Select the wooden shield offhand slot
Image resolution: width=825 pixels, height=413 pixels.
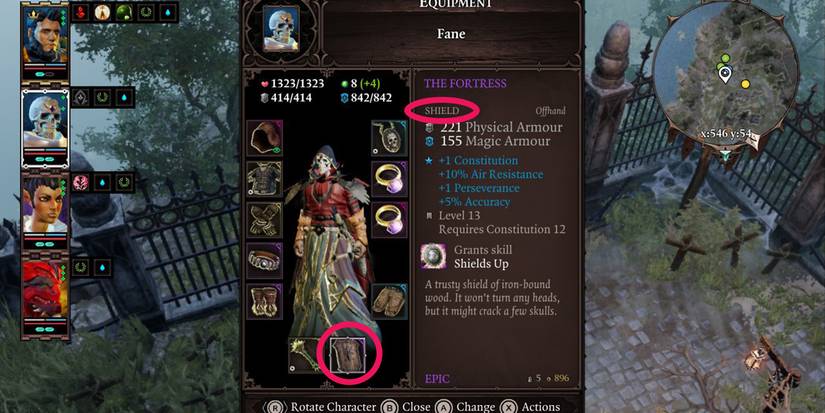(347, 356)
